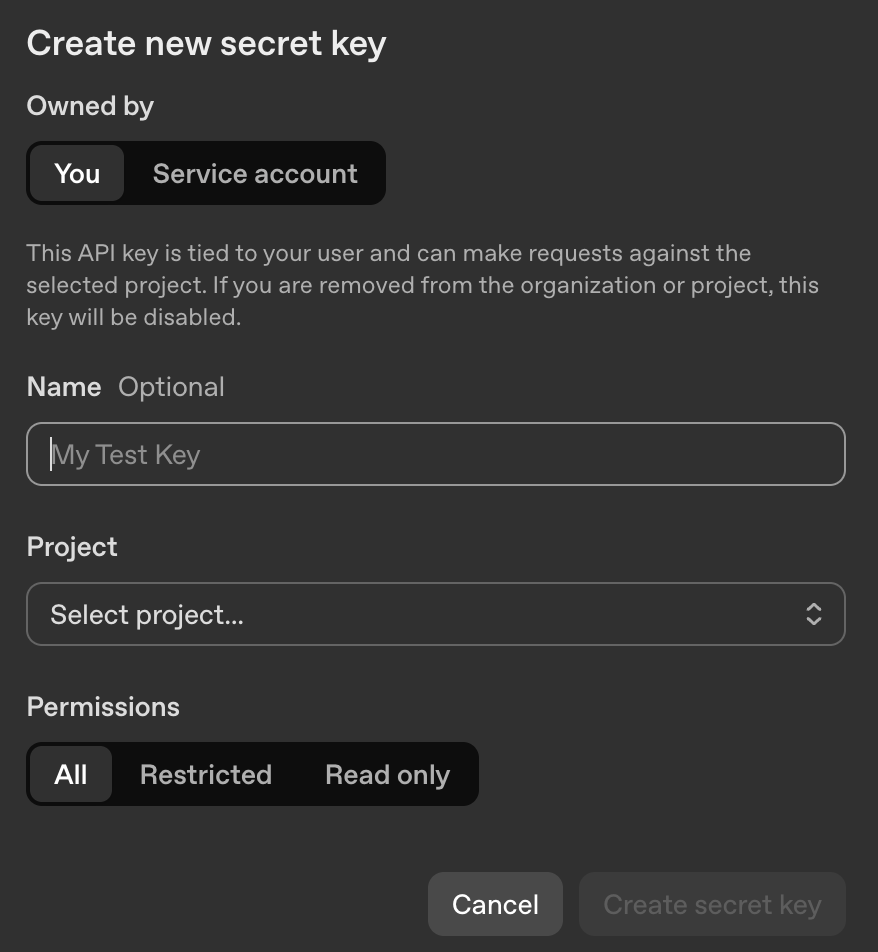This screenshot has height=952, width=878.
Task: Click the "Project" field label
Action: pyautogui.click(x=72, y=547)
